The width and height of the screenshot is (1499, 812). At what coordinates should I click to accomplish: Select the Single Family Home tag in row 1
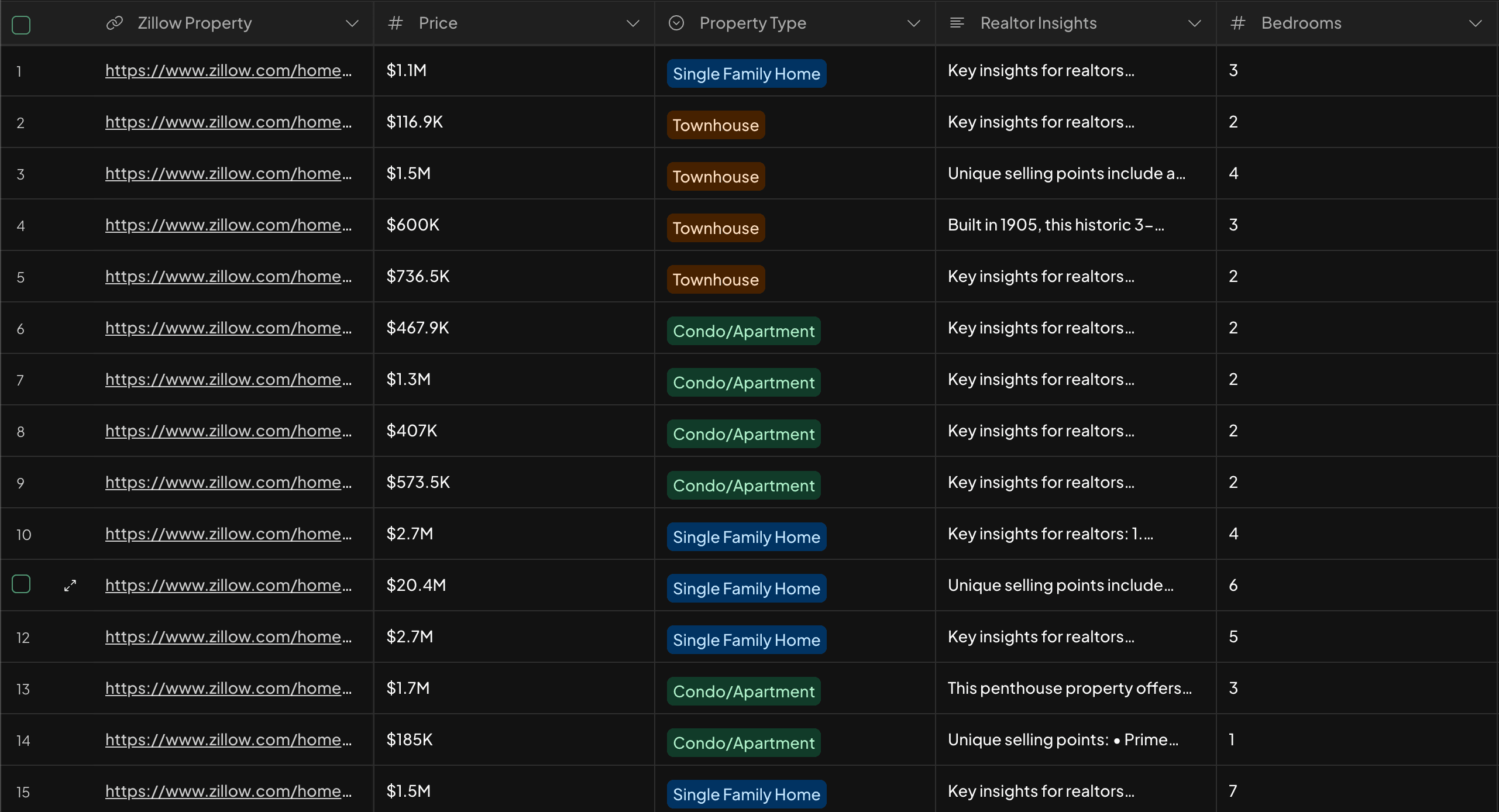coord(747,72)
